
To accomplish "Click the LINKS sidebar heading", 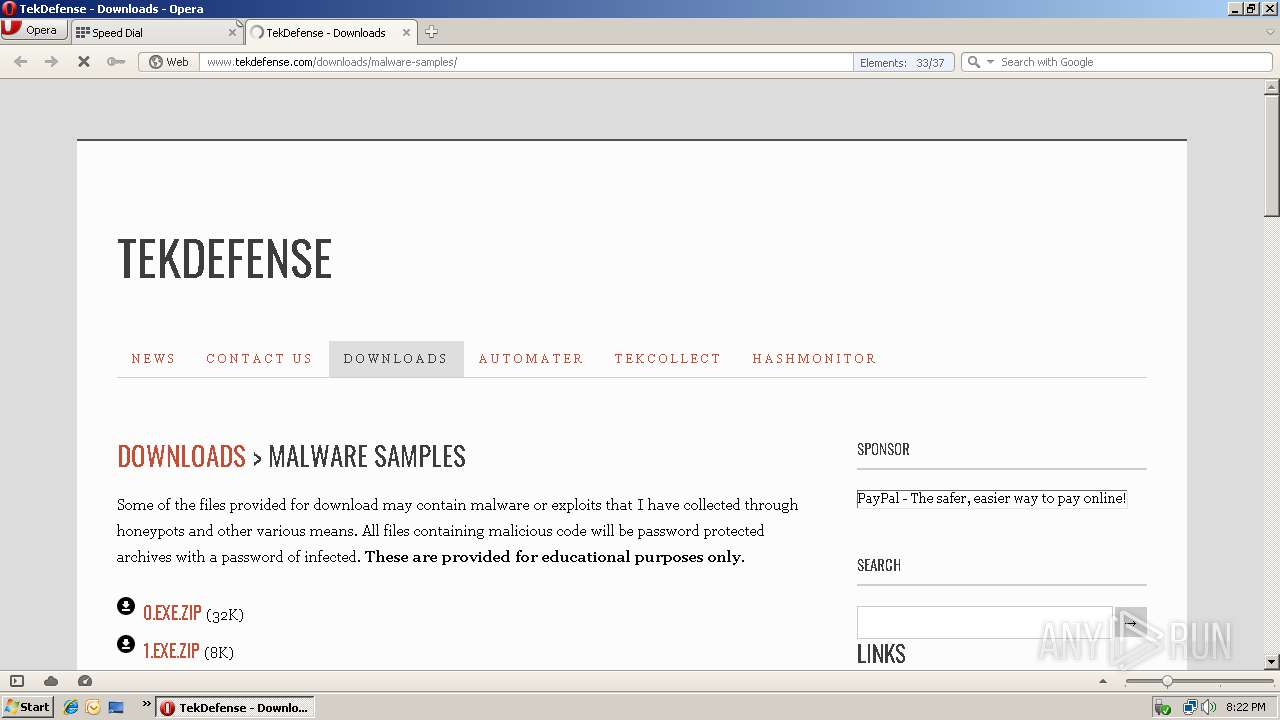I will 881,653.
